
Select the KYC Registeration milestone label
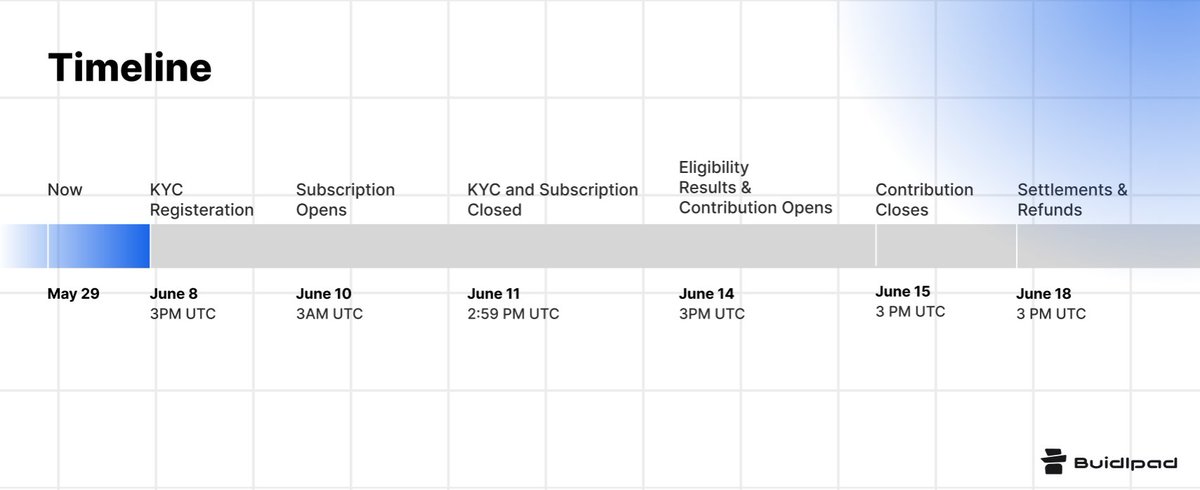pos(201,200)
